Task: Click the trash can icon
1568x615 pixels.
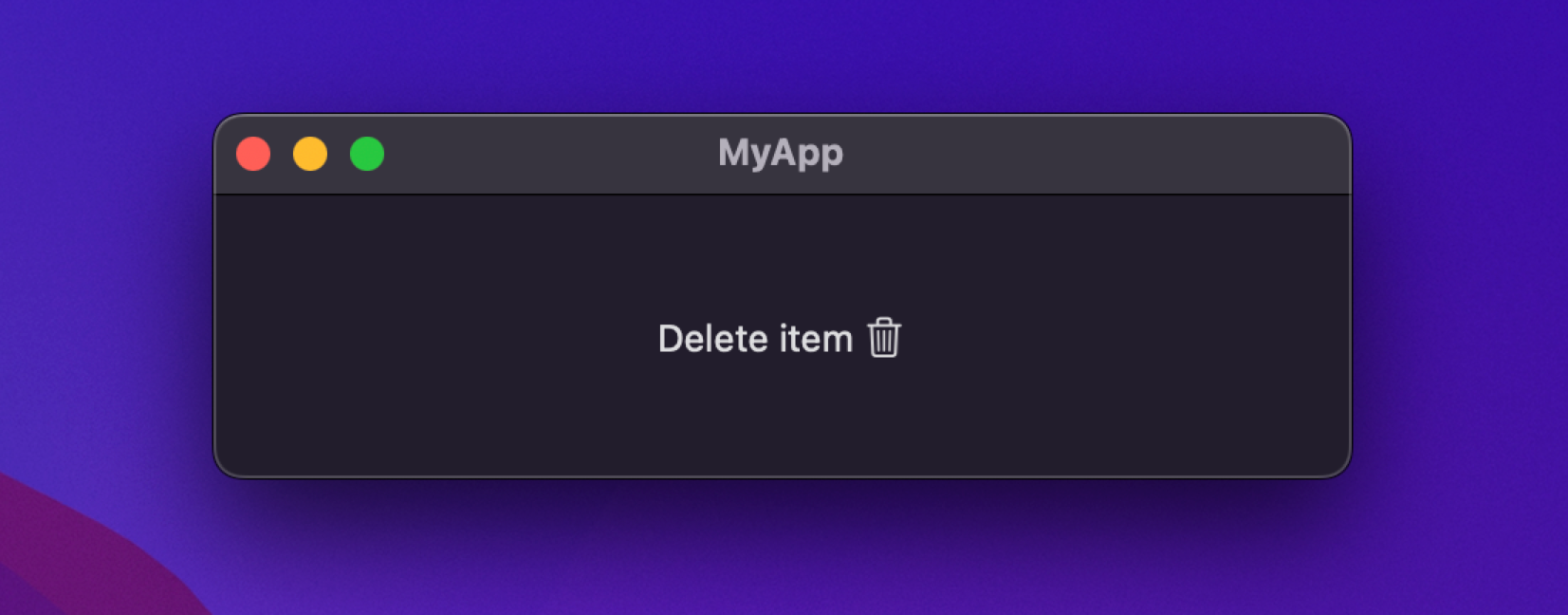Action: [x=884, y=338]
